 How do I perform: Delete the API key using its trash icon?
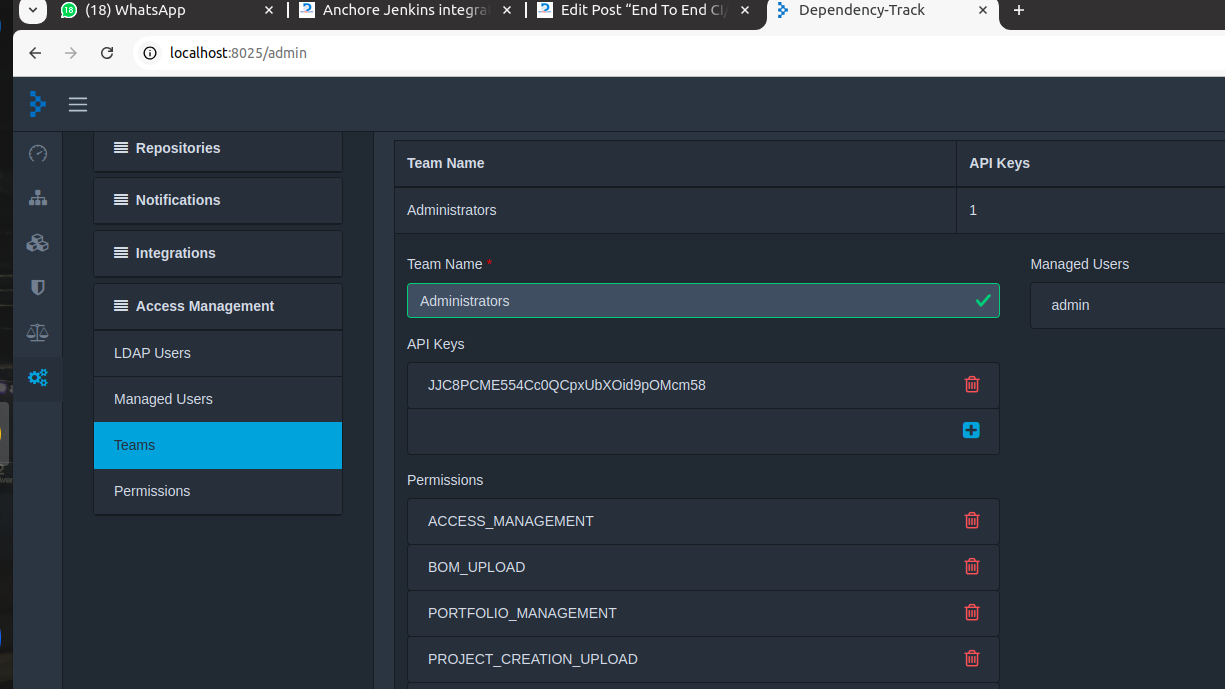(971, 384)
